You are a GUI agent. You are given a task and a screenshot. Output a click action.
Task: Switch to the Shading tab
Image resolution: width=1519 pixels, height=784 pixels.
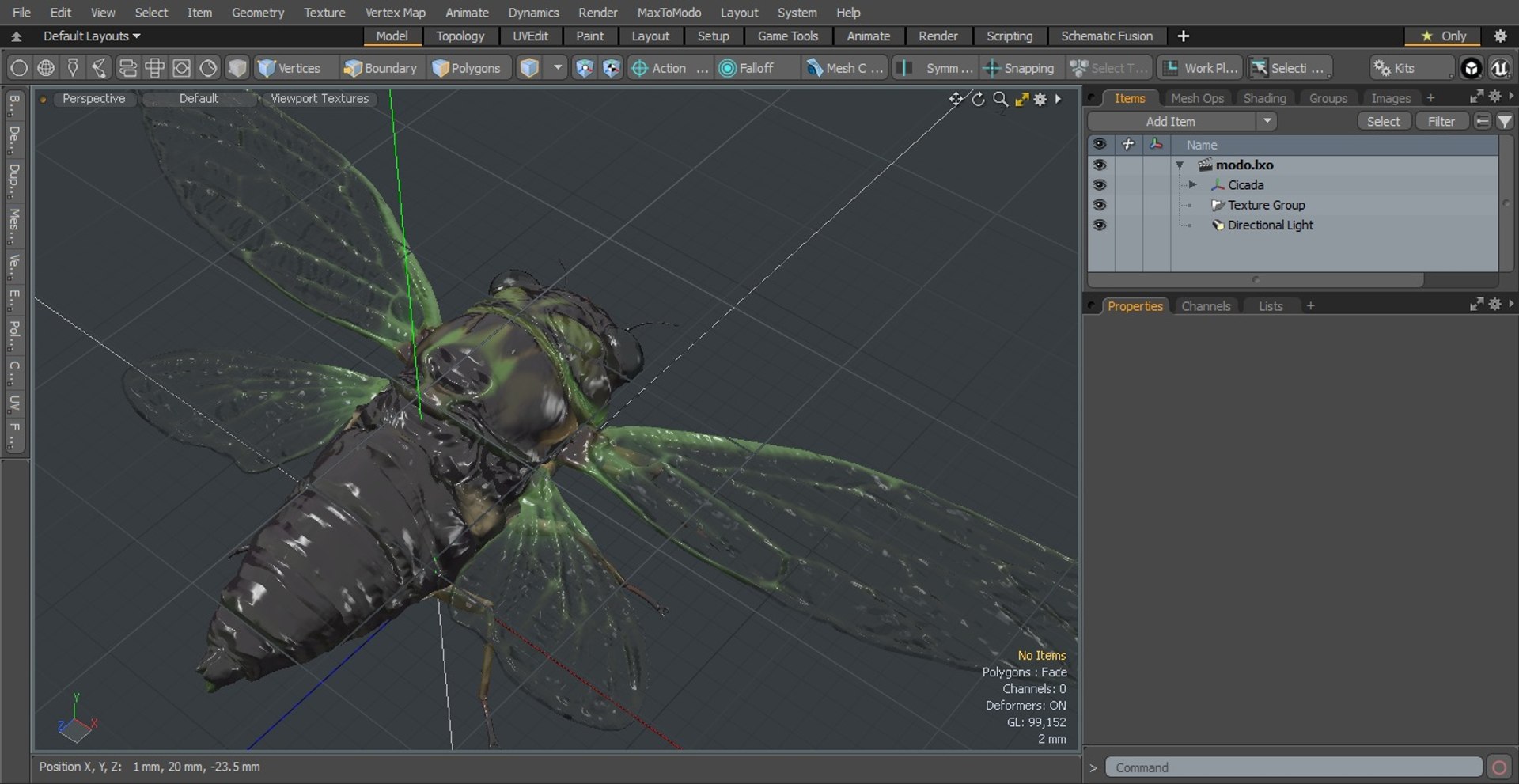point(1264,98)
